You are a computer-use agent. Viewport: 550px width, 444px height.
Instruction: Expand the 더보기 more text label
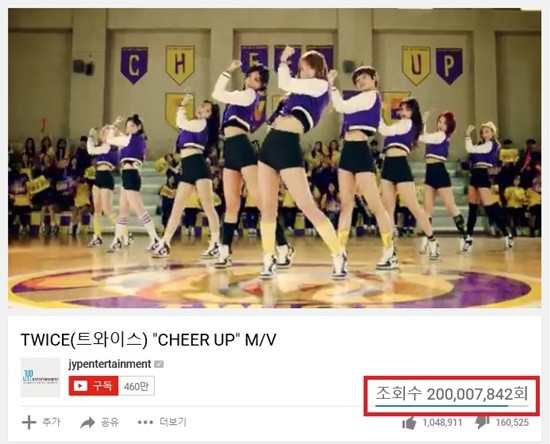point(173,422)
